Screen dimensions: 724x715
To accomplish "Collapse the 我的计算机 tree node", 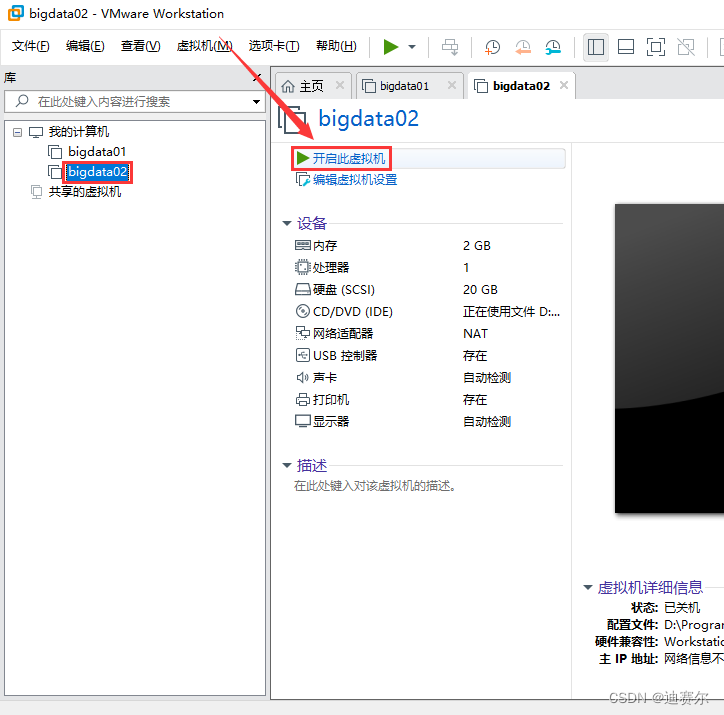I will coord(18,132).
